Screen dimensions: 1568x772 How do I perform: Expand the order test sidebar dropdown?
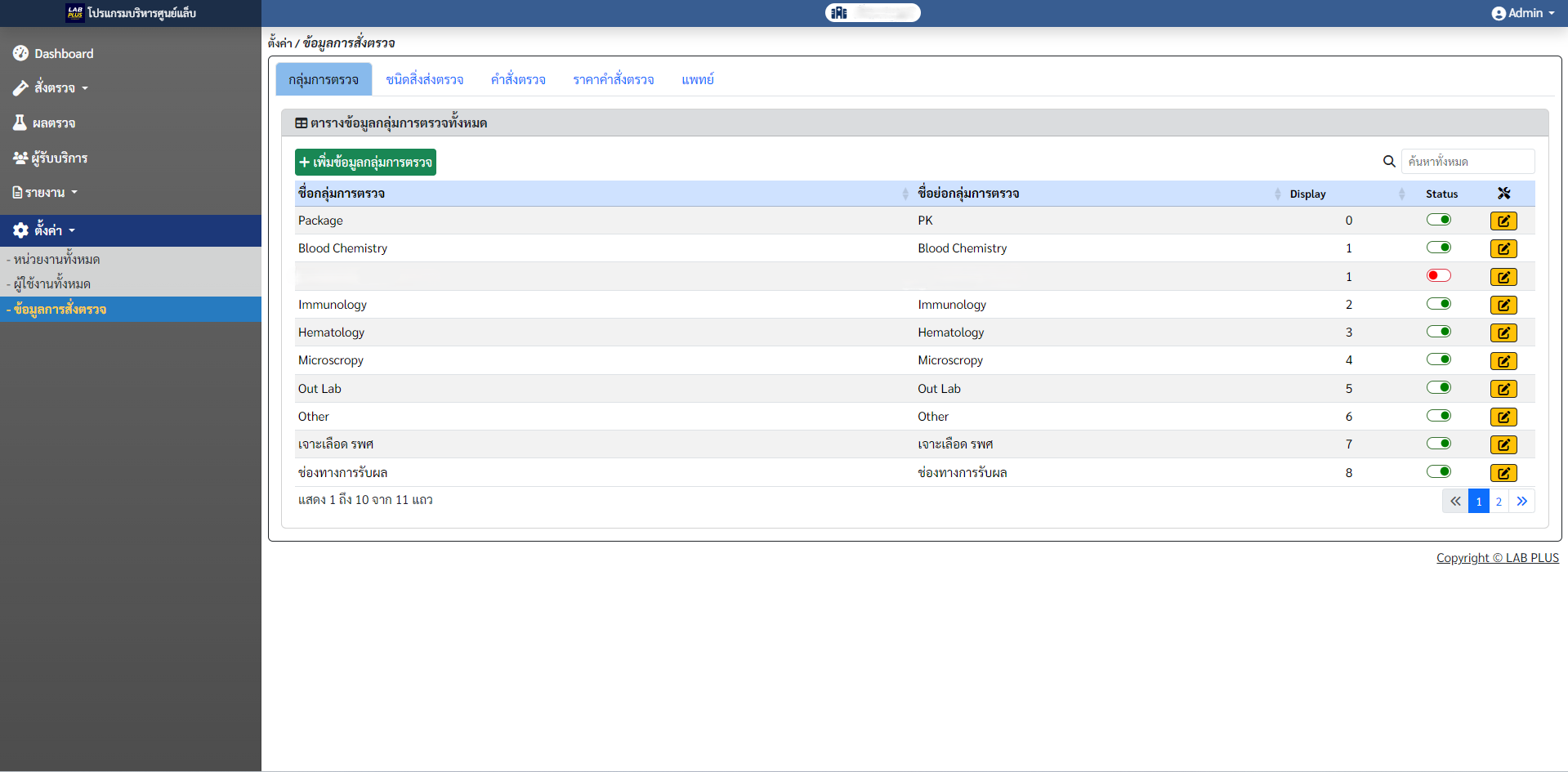coord(54,87)
